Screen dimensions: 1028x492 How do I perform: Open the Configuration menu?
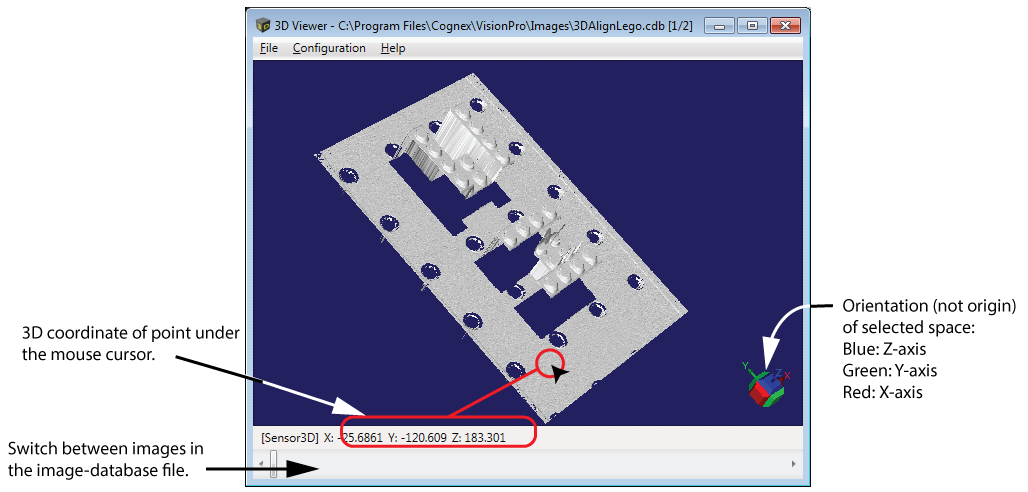click(x=329, y=48)
